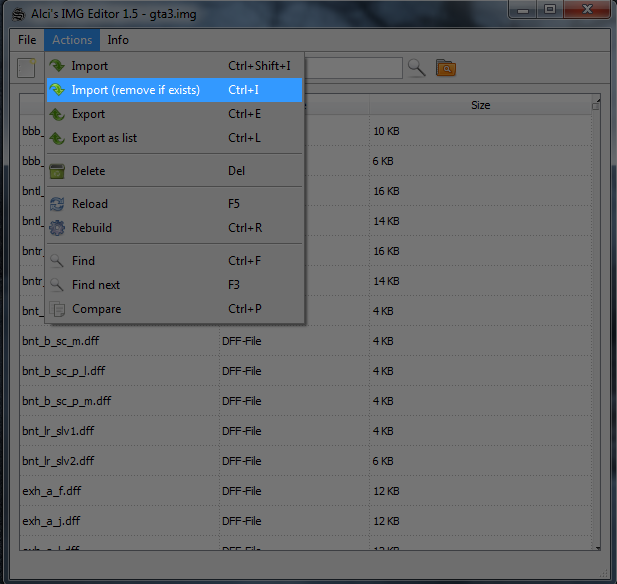Click the export arrow icon beside Export

click(x=57, y=114)
